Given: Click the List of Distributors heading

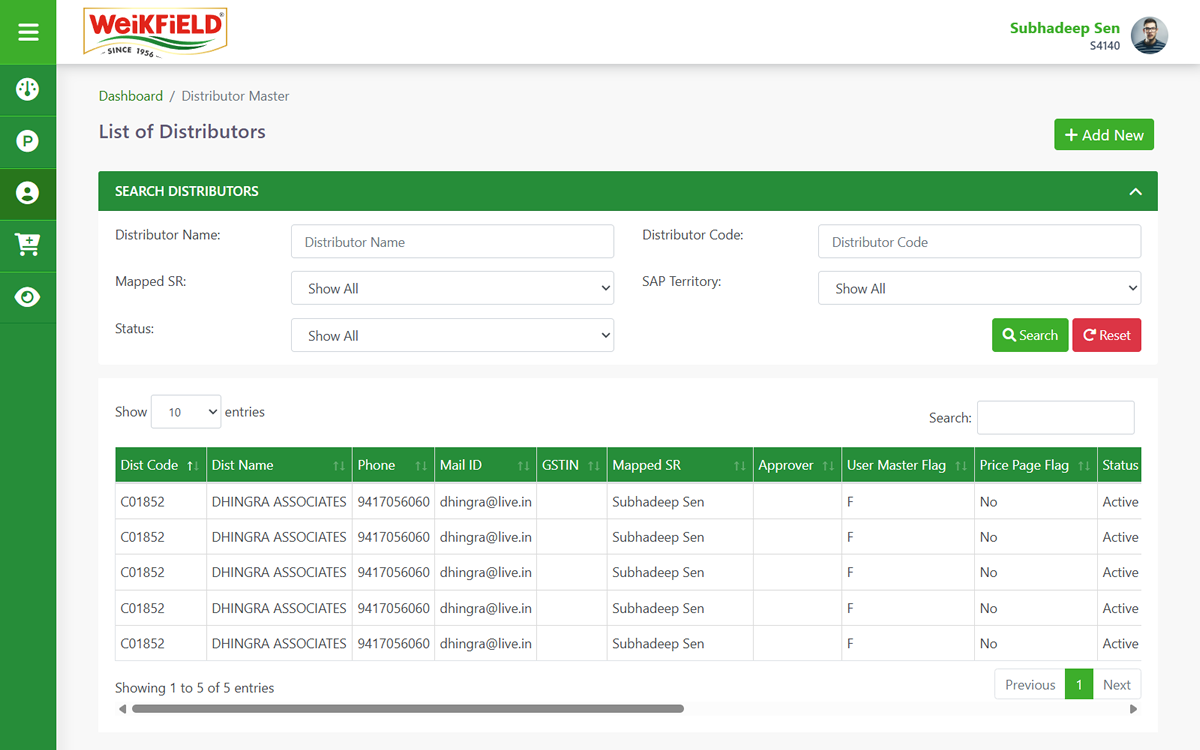Looking at the screenshot, I should 182,132.
